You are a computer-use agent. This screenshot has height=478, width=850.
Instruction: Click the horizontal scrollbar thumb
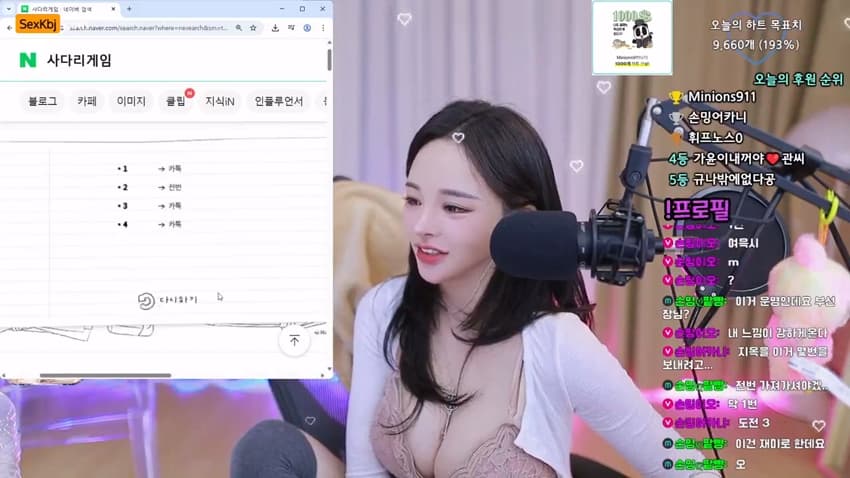[x=105, y=375]
